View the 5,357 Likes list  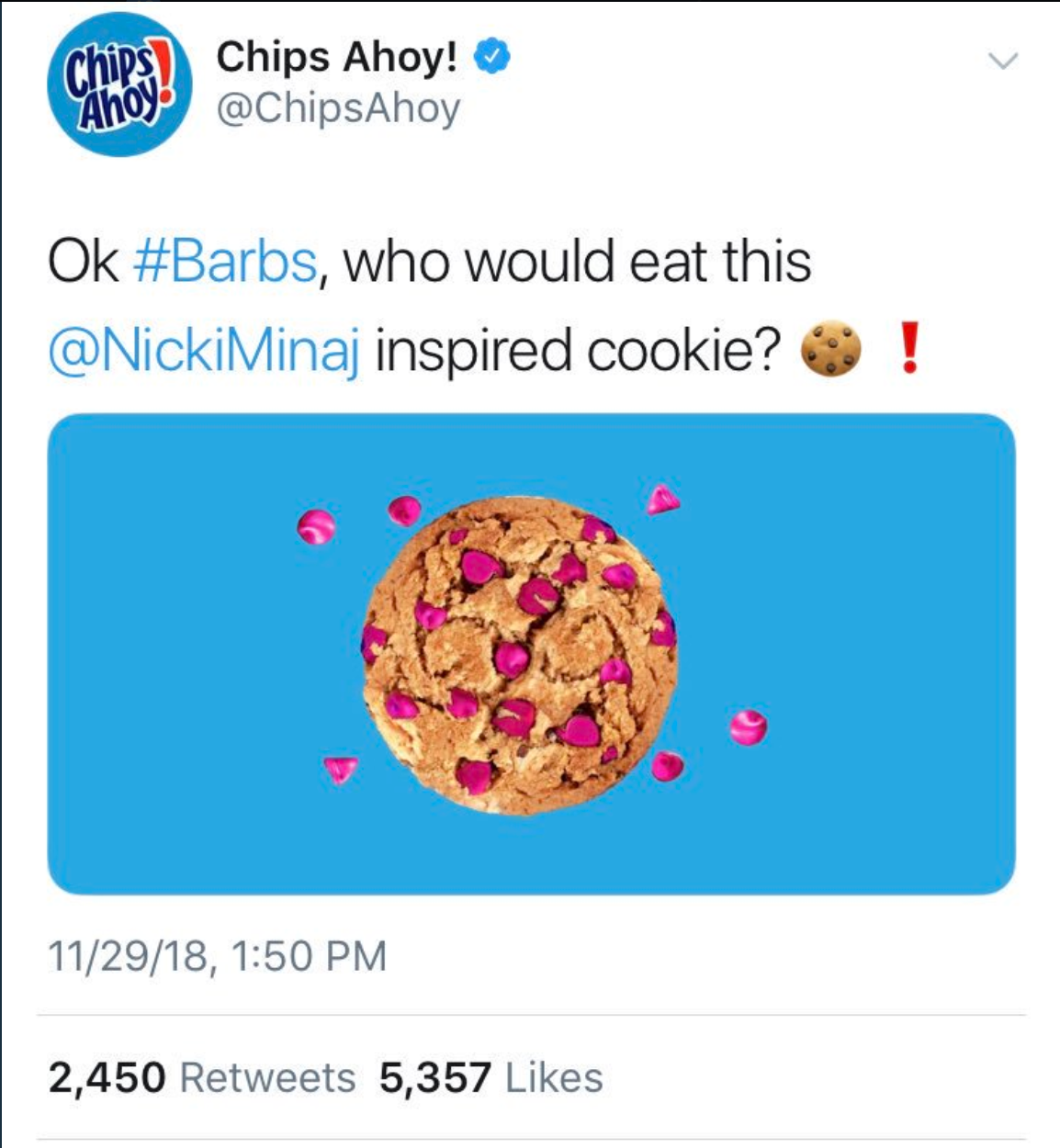[x=491, y=1077]
